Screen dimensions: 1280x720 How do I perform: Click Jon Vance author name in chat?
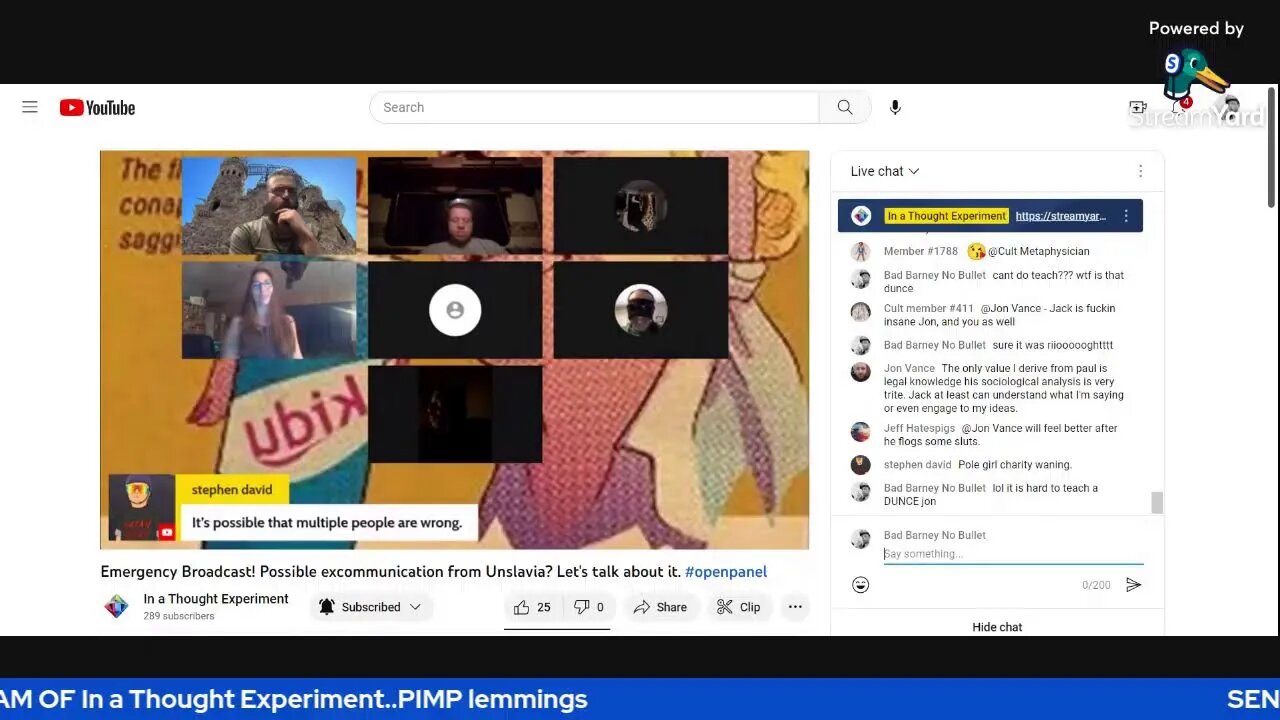[909, 368]
